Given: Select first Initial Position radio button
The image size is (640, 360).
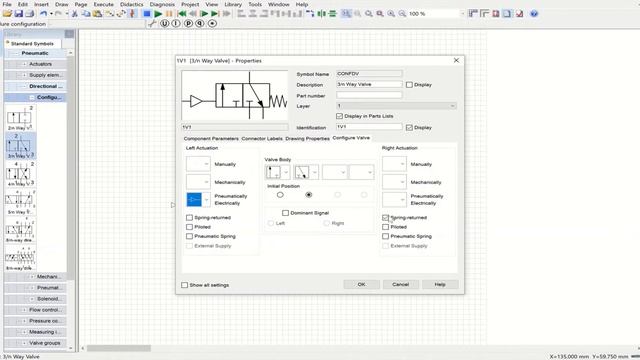Looking at the screenshot, I should [x=280, y=195].
